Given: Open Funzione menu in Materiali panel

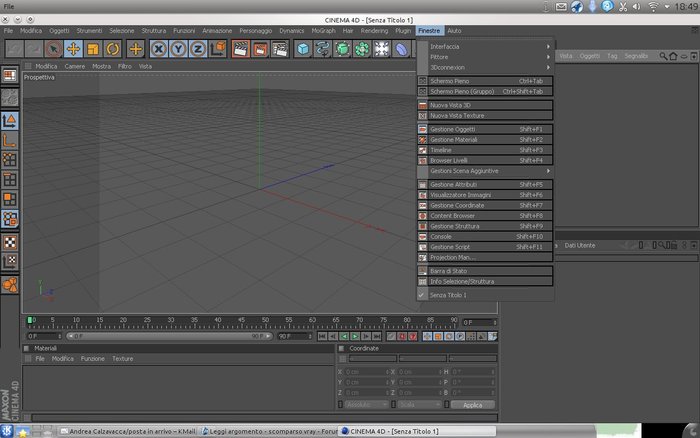Looking at the screenshot, I should (92, 359).
